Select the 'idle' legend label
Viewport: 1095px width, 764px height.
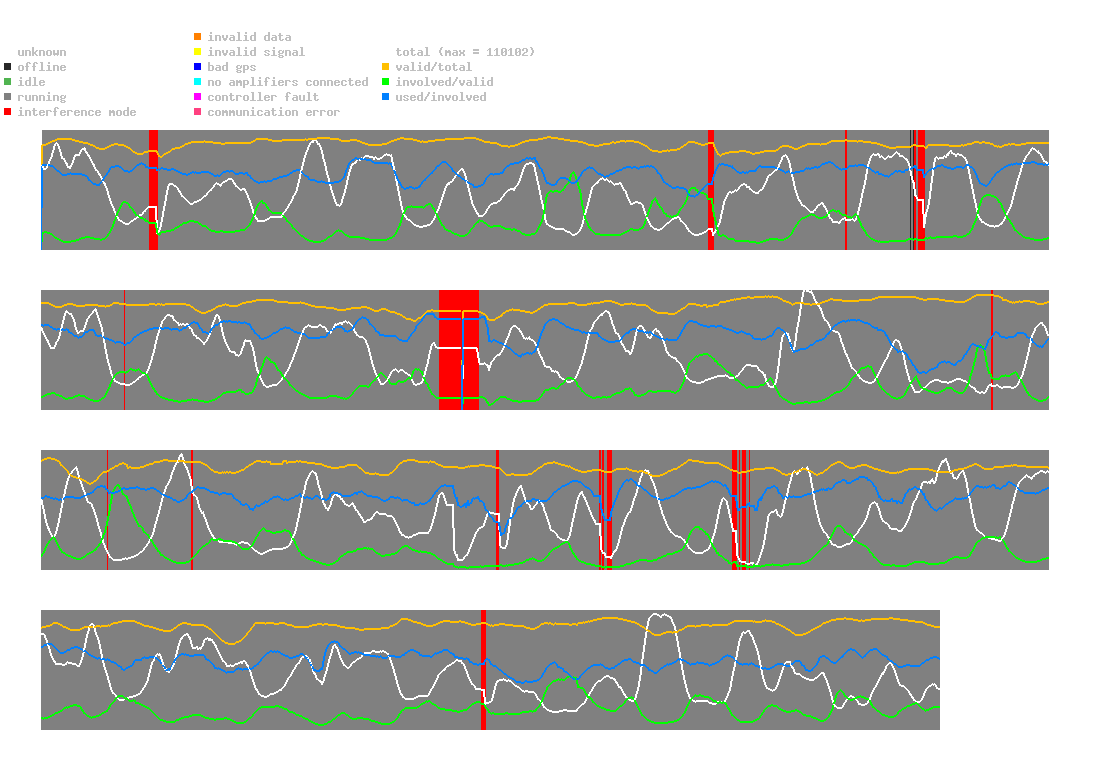pyautogui.click(x=31, y=82)
